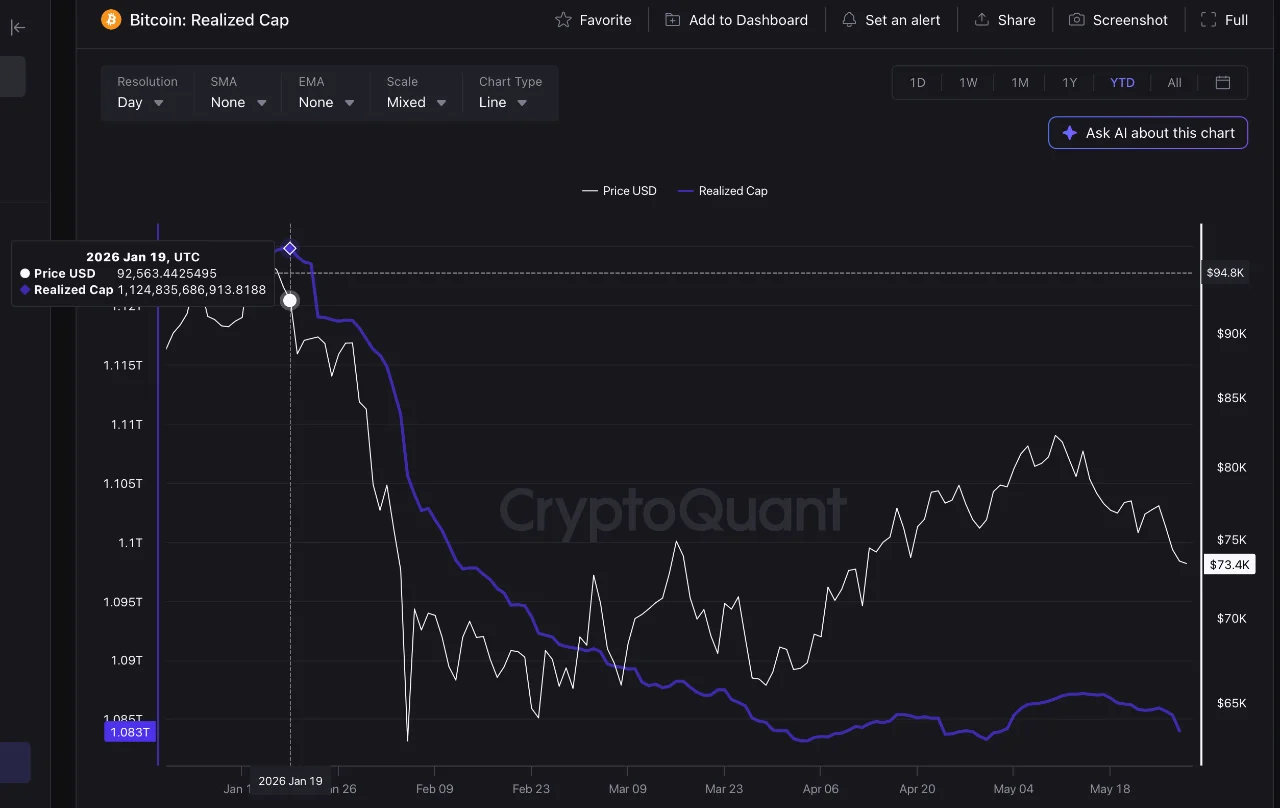Click the Favorite star icon
Image resolution: width=1280 pixels, height=808 pixels.
[x=563, y=20]
